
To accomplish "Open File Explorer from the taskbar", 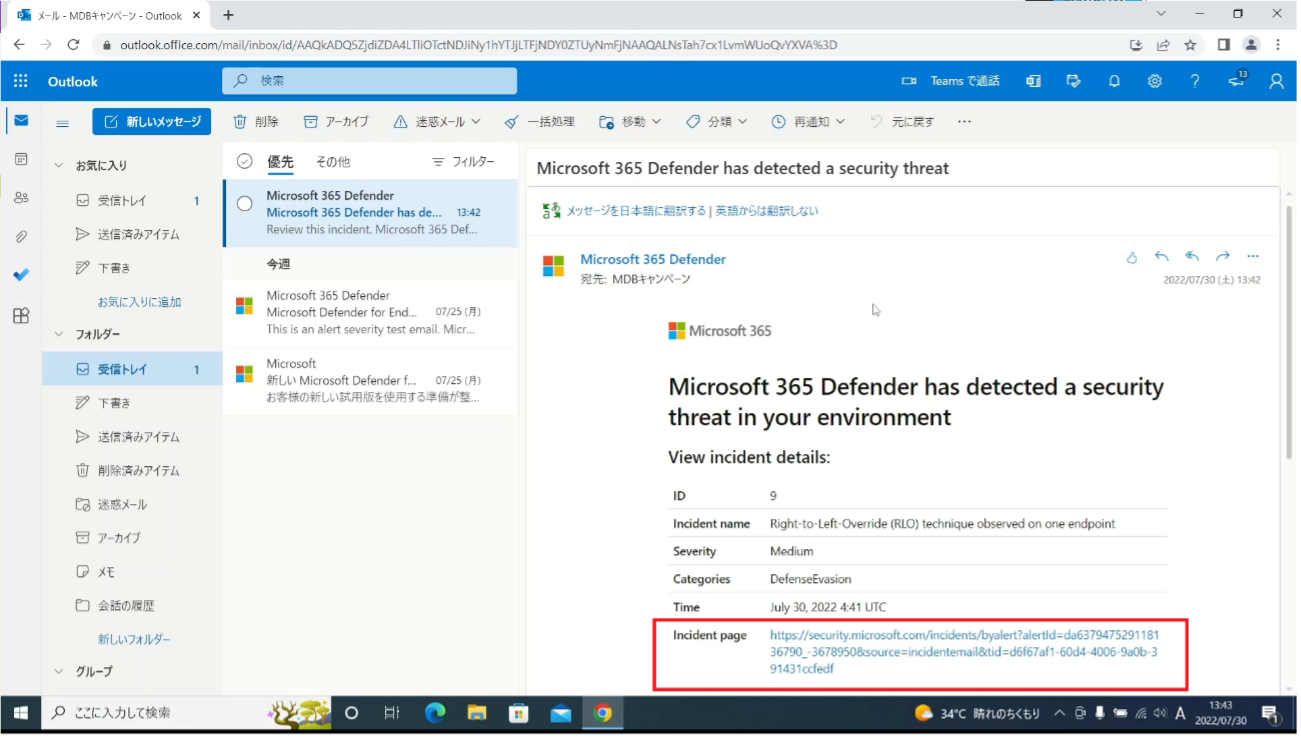I will coord(477,714).
